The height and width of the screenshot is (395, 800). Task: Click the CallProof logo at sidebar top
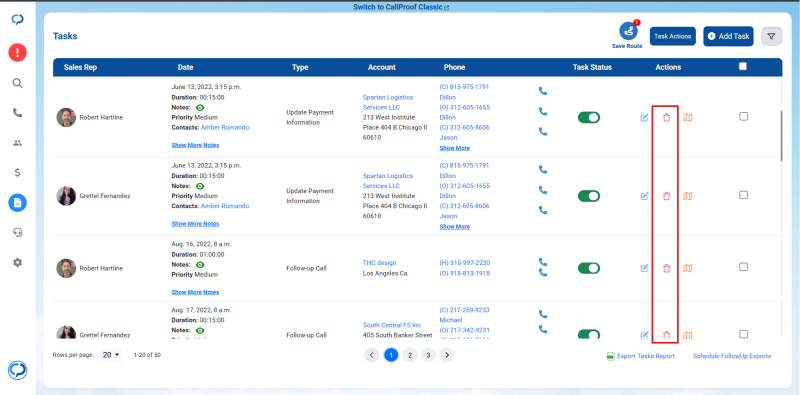(17, 19)
